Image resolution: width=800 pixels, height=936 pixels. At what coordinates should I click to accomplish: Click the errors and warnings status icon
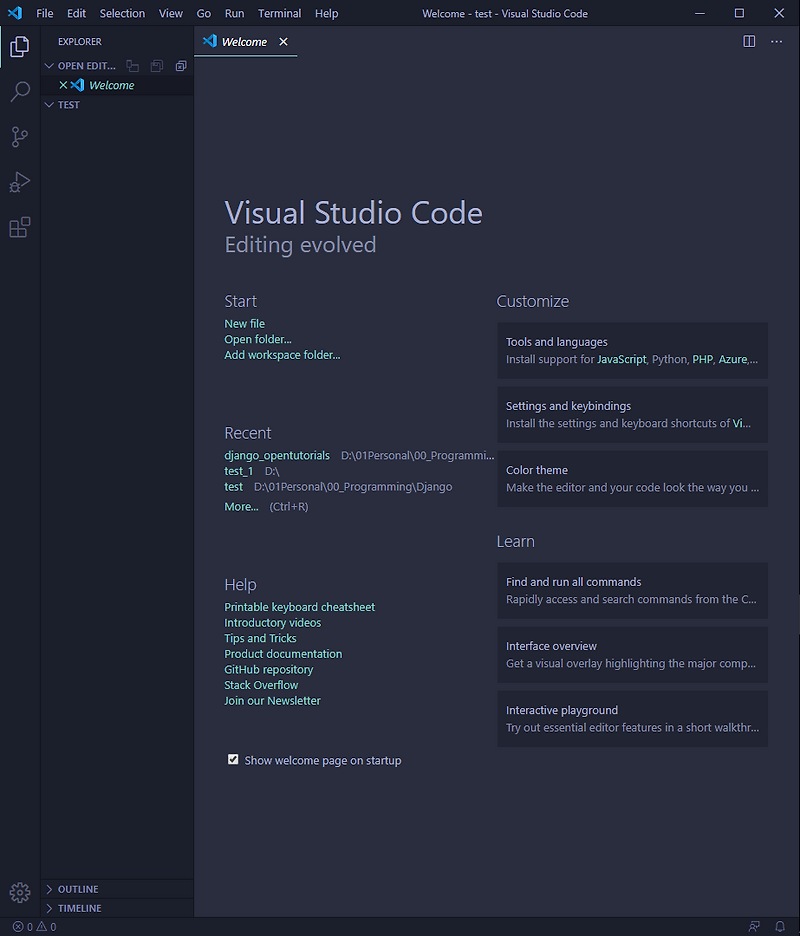click(x=30, y=926)
